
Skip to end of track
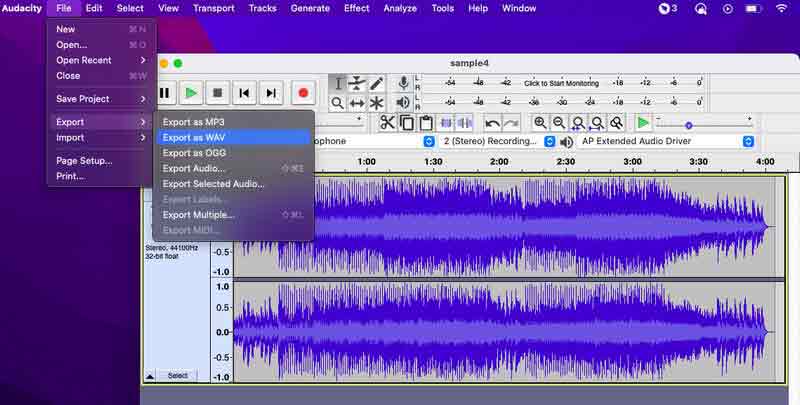point(271,93)
